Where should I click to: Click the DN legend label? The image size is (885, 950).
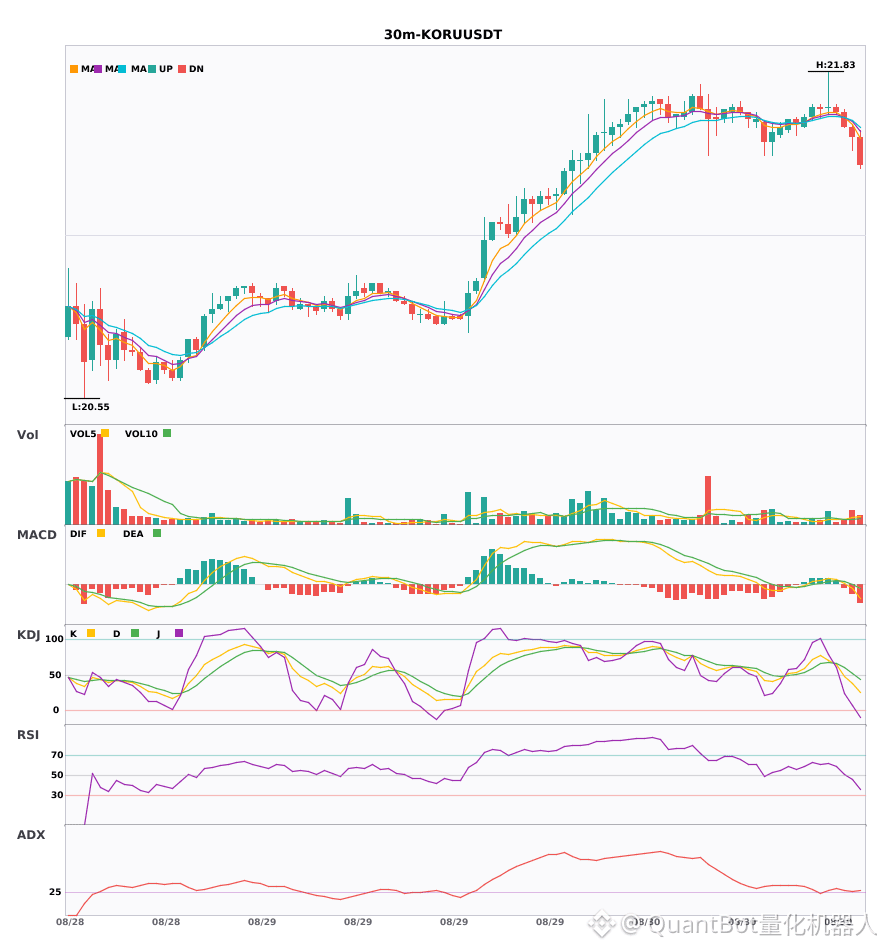pyautogui.click(x=196, y=69)
